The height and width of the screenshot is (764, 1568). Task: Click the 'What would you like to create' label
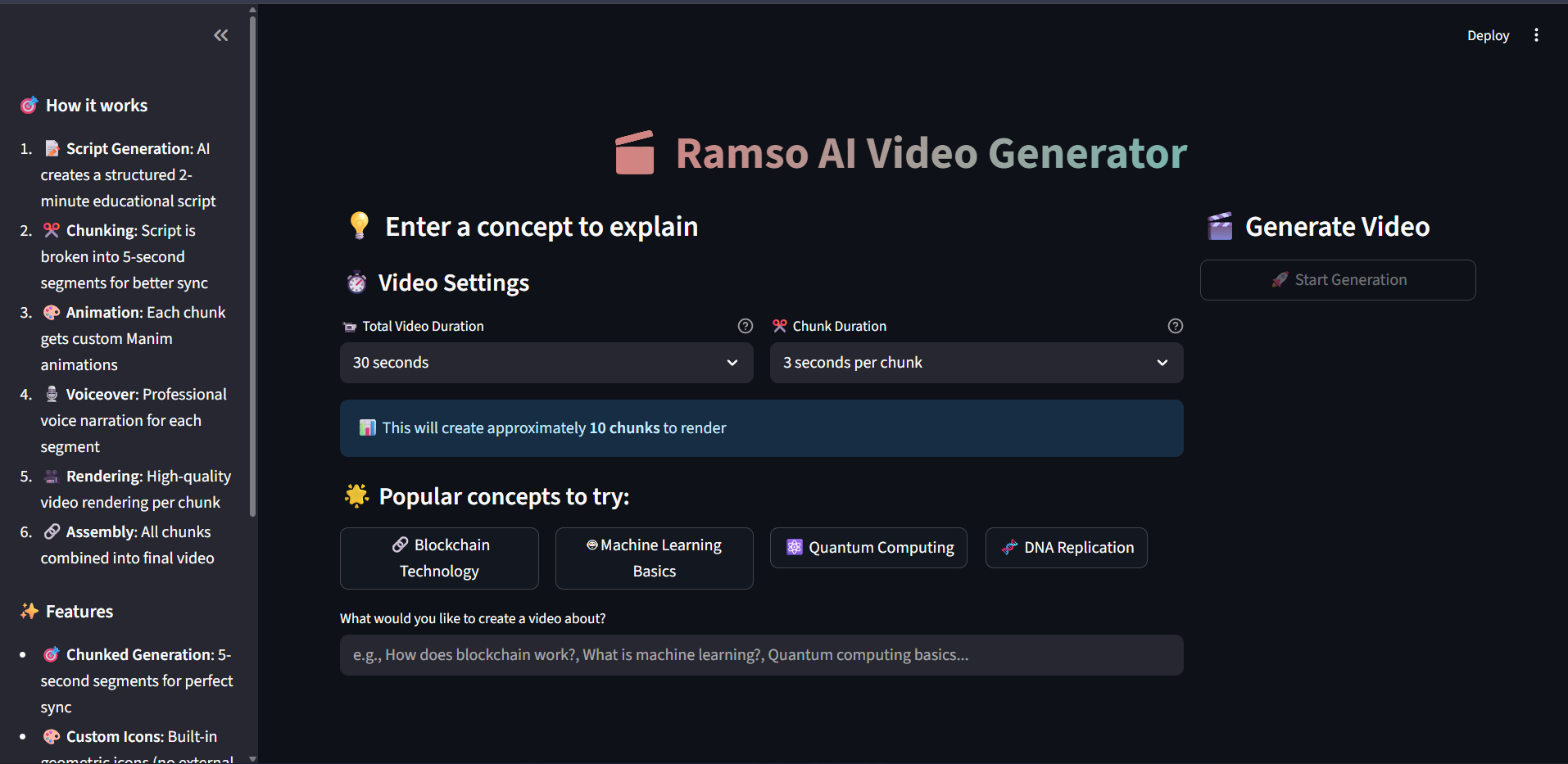(x=473, y=618)
